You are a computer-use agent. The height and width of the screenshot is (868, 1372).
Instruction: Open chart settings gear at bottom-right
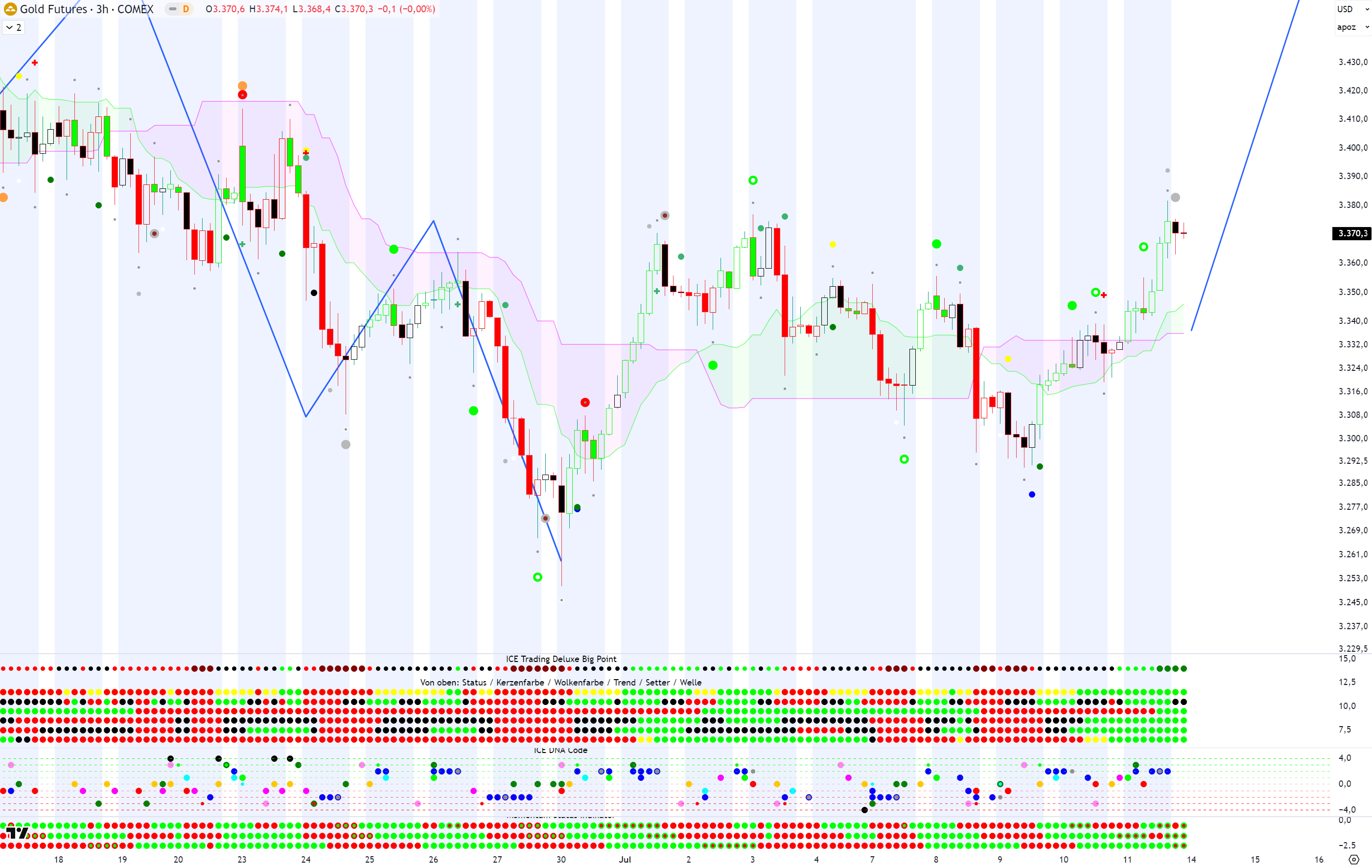point(1354,859)
